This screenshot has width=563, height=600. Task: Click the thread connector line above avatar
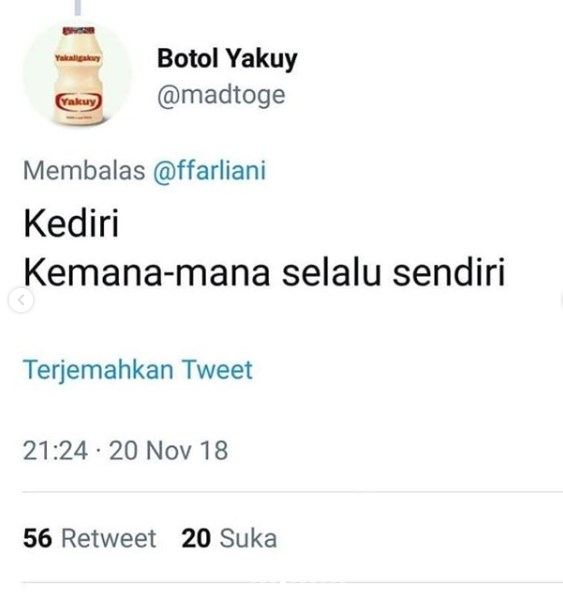tap(78, 8)
